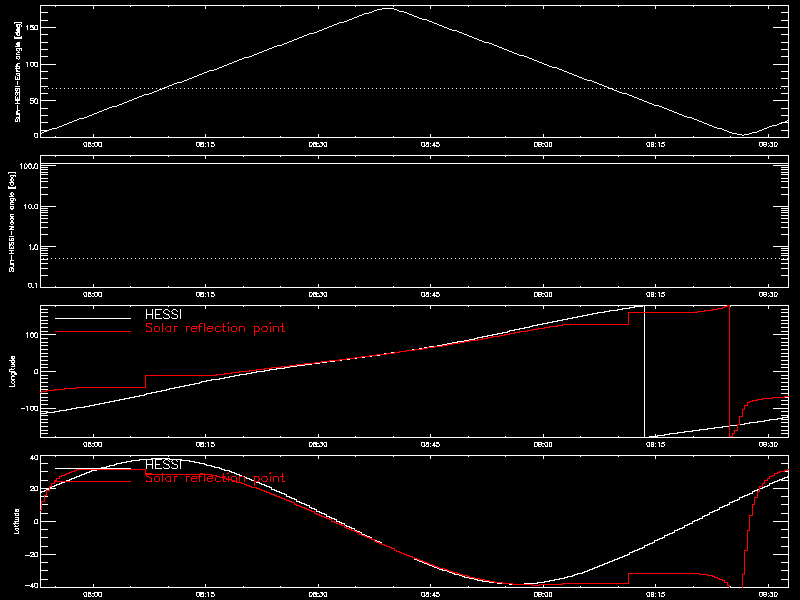
Task: Click the 1.0 tick label on Moon-angle axis
Action: (33, 247)
